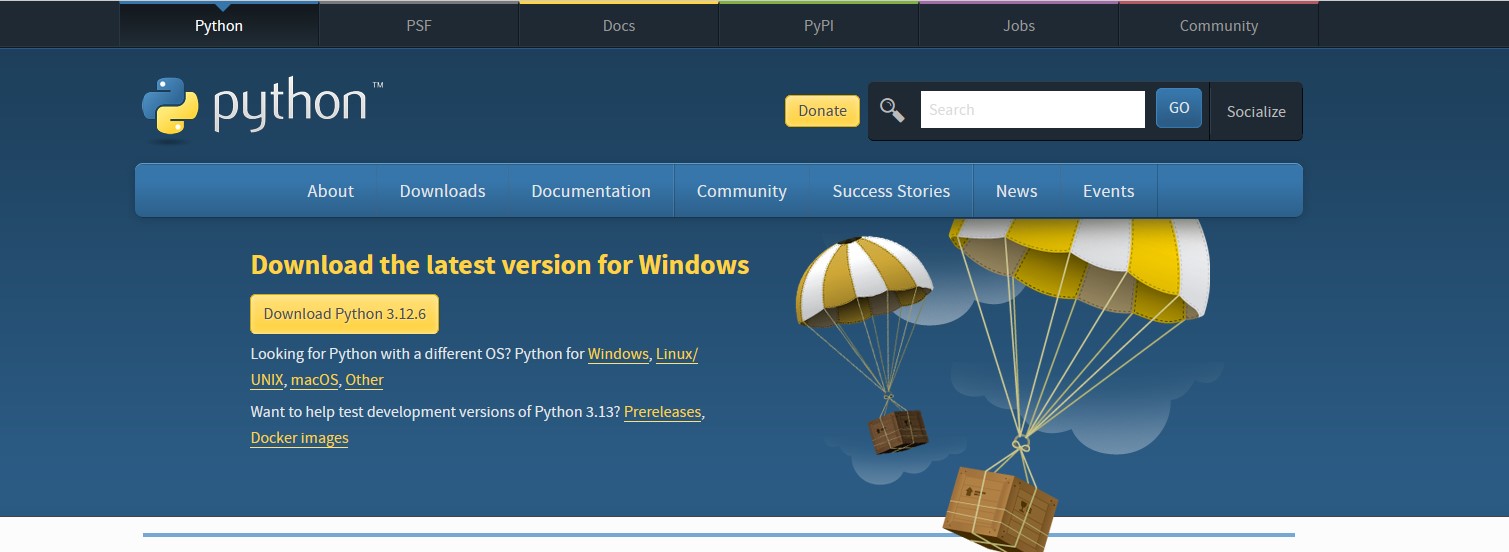Screen dimensions: 1509x552
Task: Switch to the PSF top tab
Action: (419, 26)
